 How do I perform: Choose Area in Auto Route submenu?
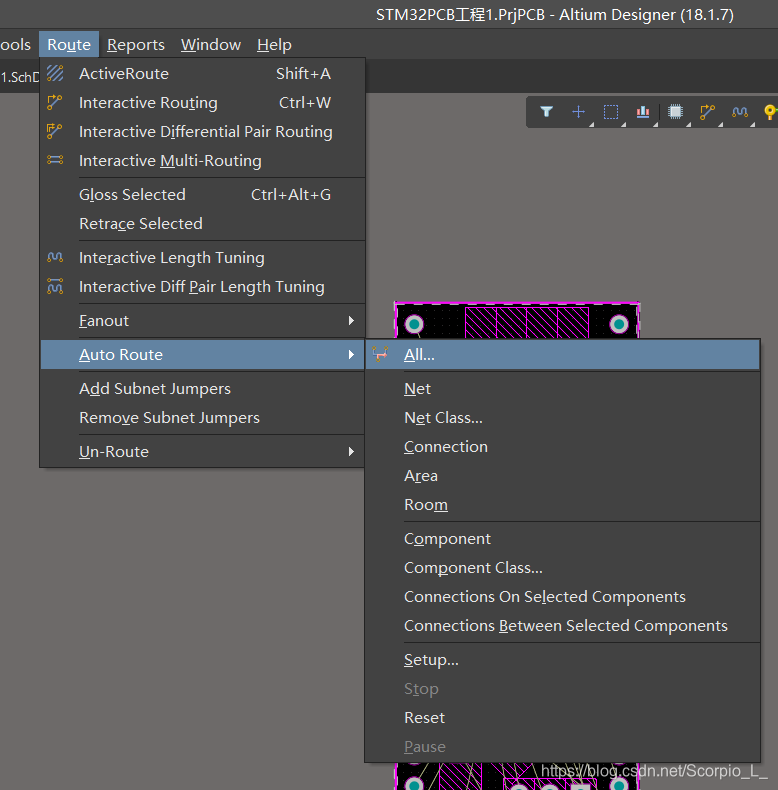(x=563, y=475)
